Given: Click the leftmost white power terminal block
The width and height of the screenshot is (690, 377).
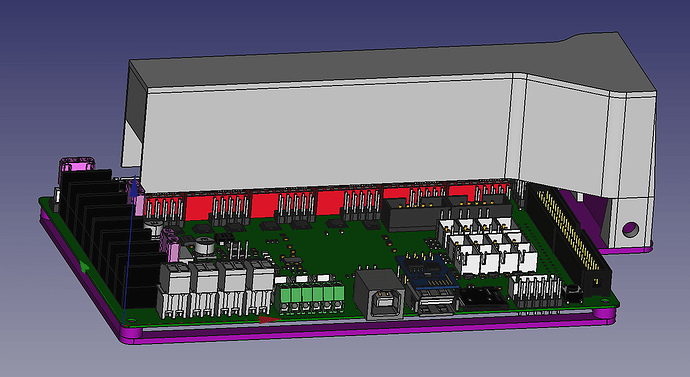Looking at the screenshot, I should (174, 289).
